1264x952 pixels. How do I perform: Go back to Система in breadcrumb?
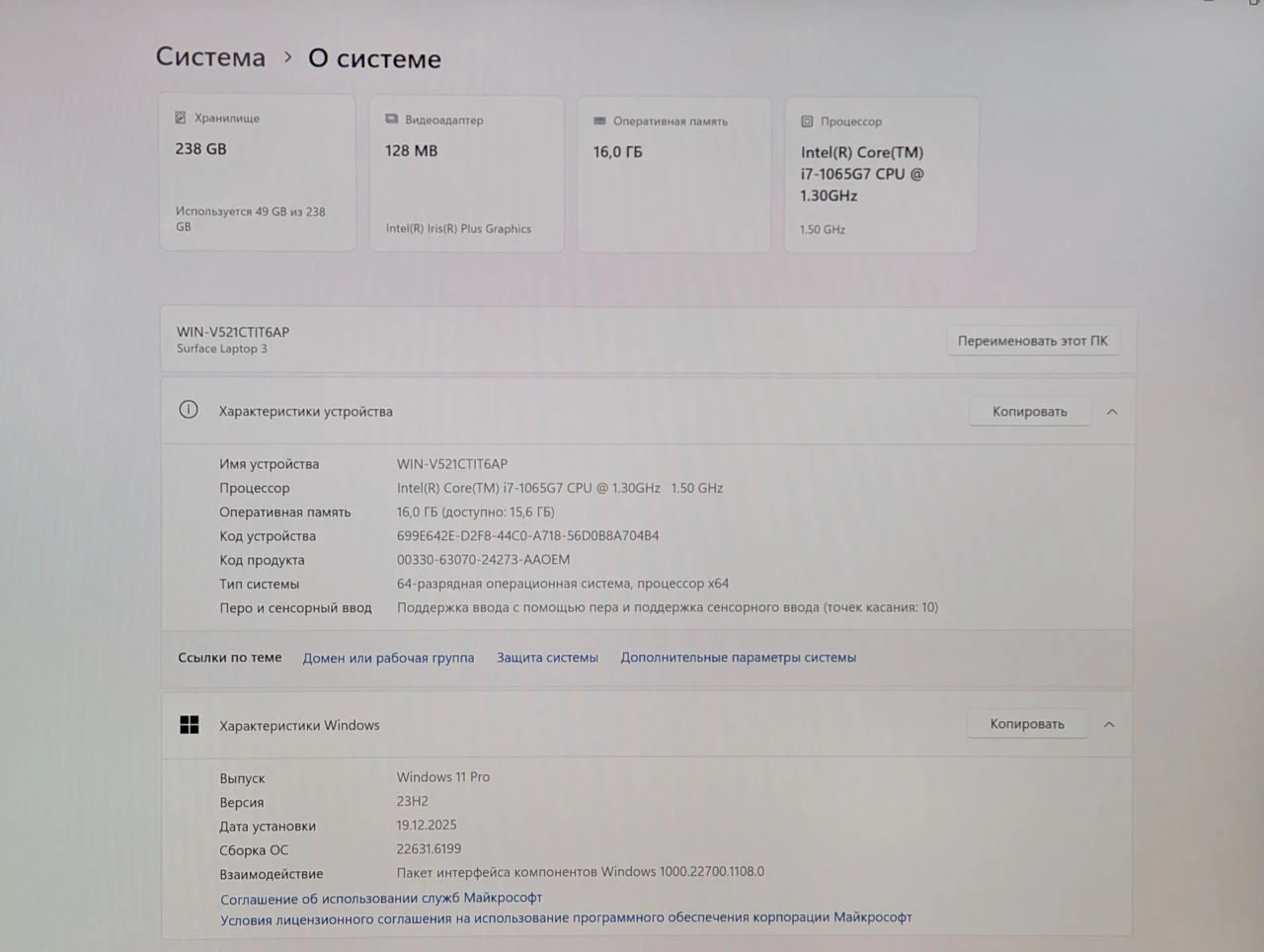point(210,57)
